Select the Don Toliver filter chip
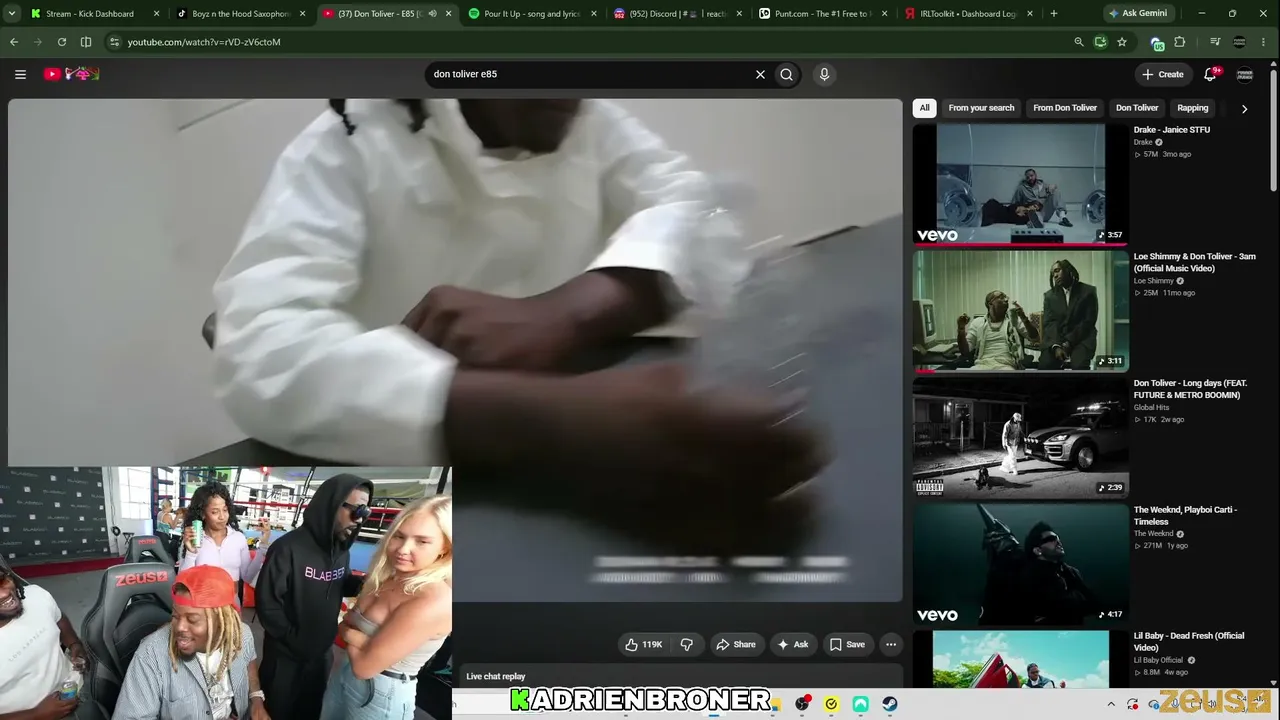Image resolution: width=1280 pixels, height=720 pixels. pyautogui.click(x=1137, y=108)
